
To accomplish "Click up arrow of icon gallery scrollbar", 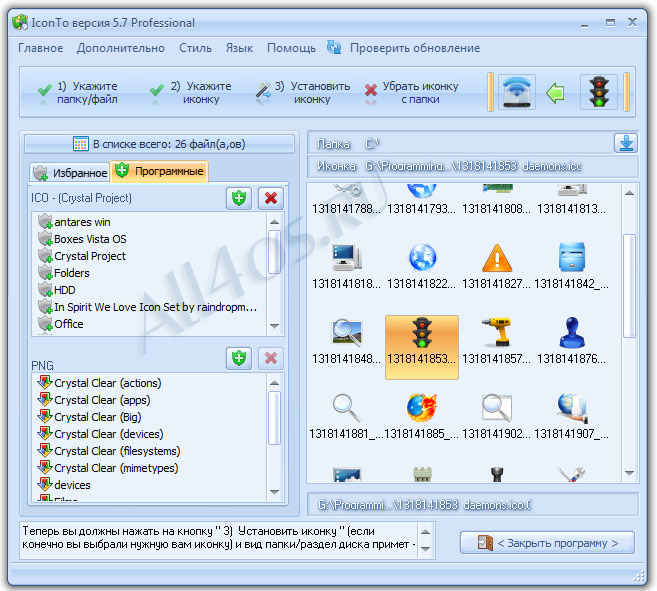I will tap(629, 193).
